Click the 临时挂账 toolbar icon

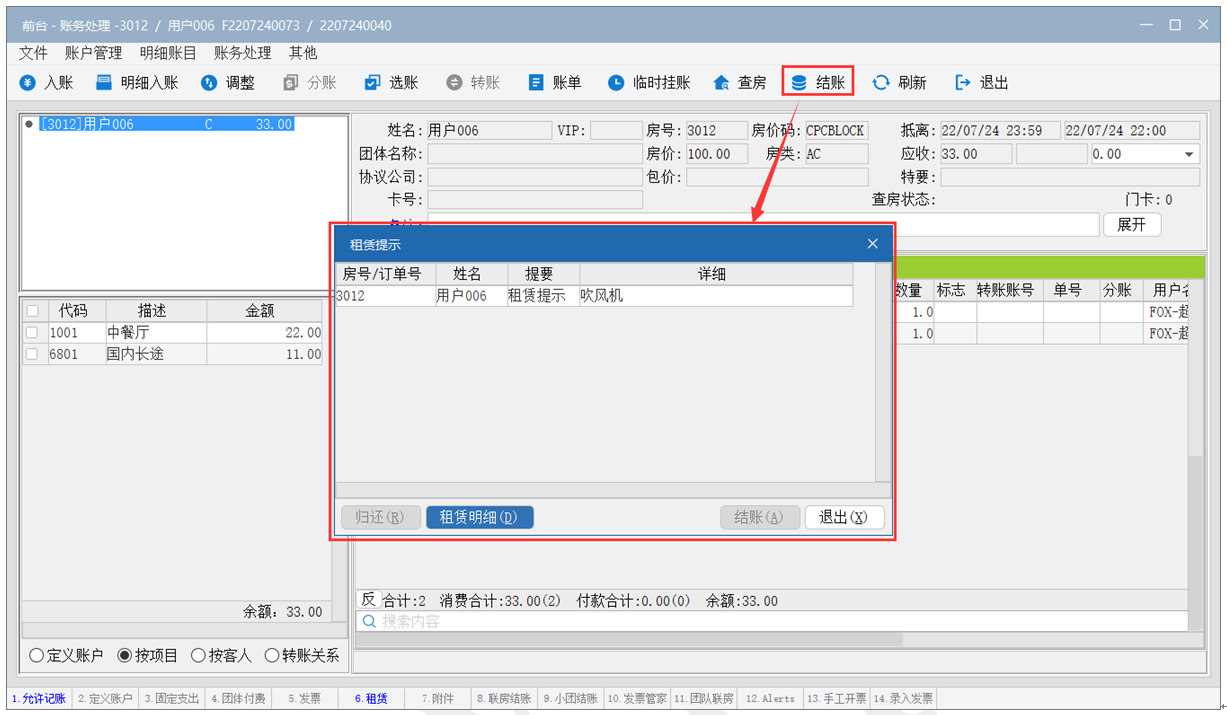tap(616, 83)
